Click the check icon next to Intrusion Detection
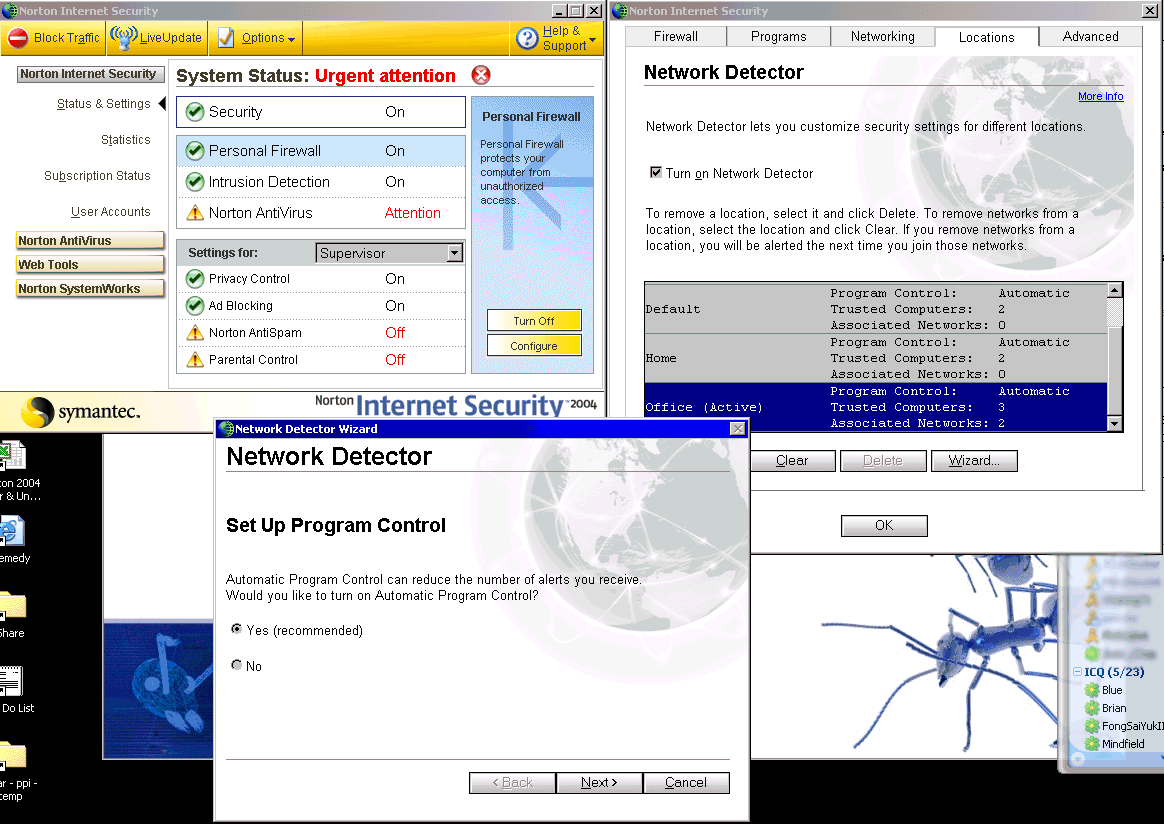Screen dimensions: 1164x824 pos(194,182)
